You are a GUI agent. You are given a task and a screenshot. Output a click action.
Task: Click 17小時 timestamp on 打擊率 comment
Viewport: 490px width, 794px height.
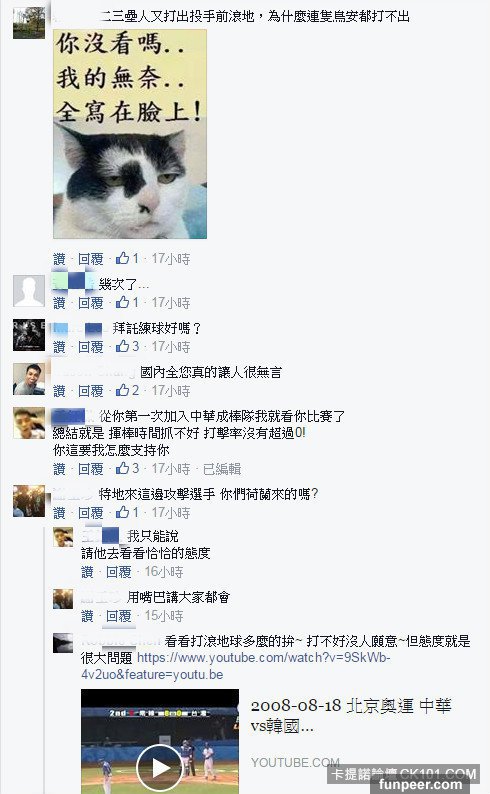click(171, 469)
